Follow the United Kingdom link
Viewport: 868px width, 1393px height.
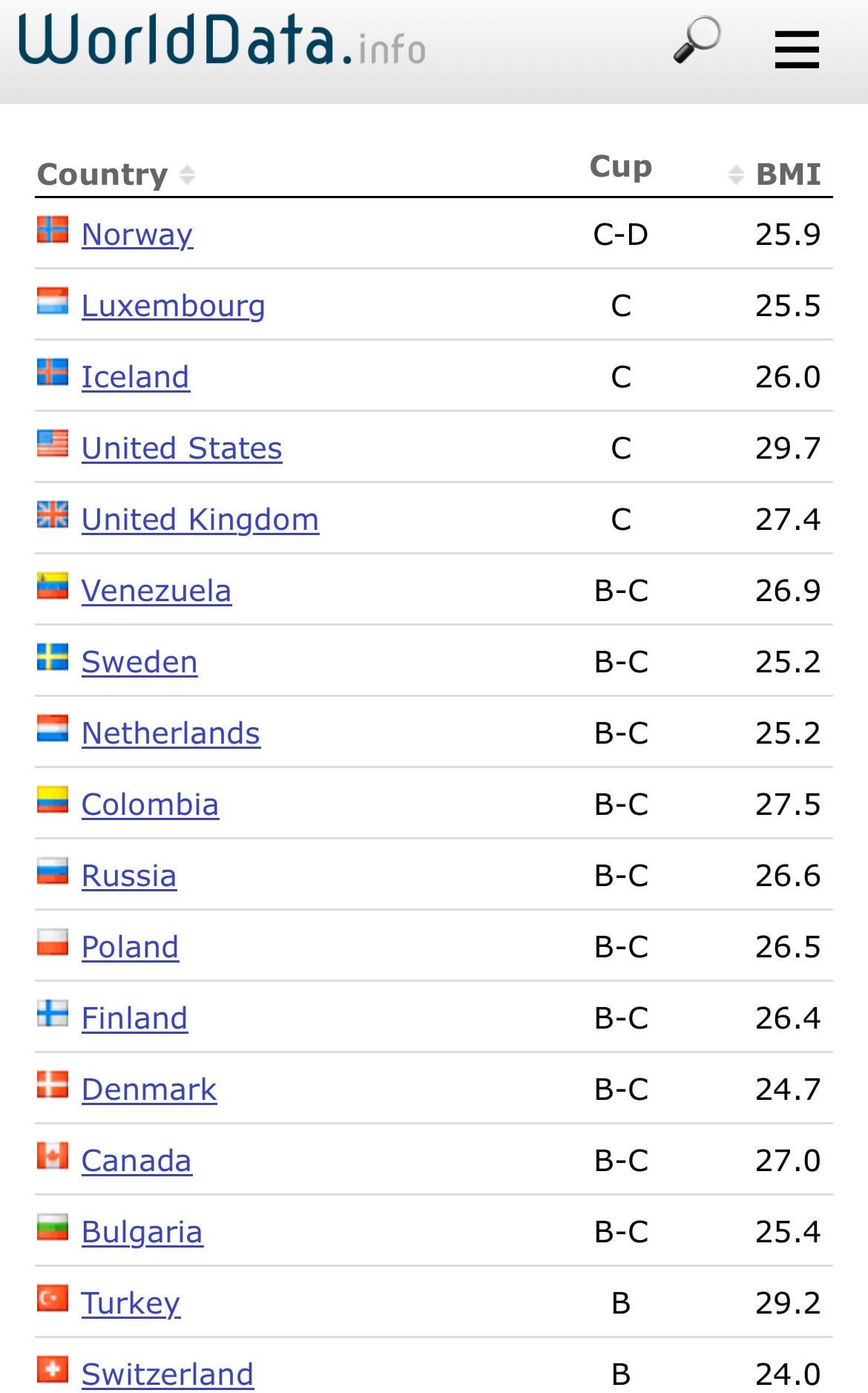(x=200, y=519)
